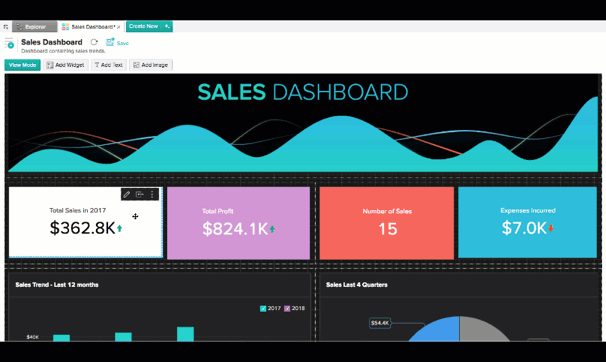Screen dimensions: 606x362
Task: Click the $54.4K data label
Action: click(380, 323)
